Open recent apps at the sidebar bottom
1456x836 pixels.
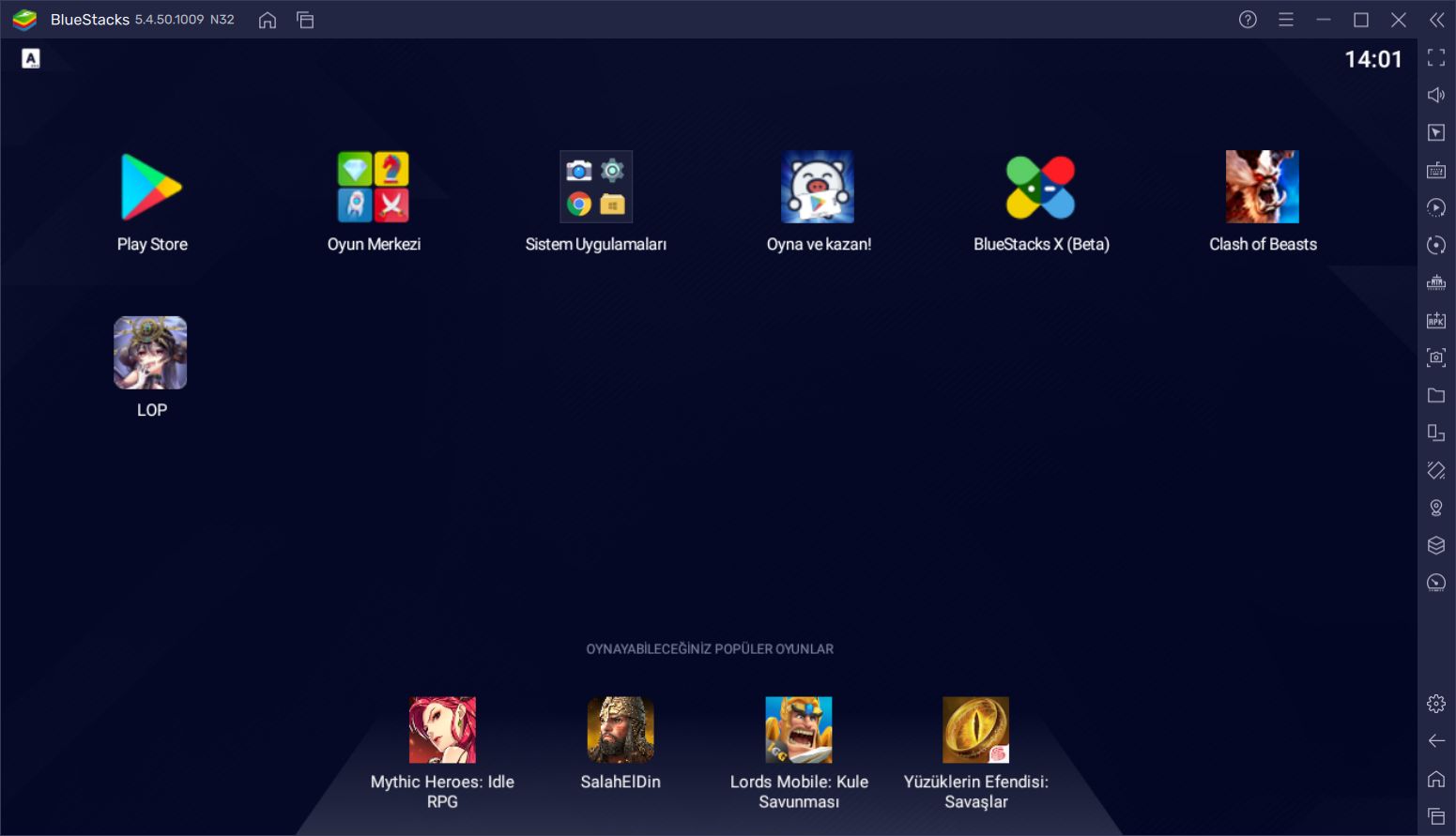[x=1436, y=816]
